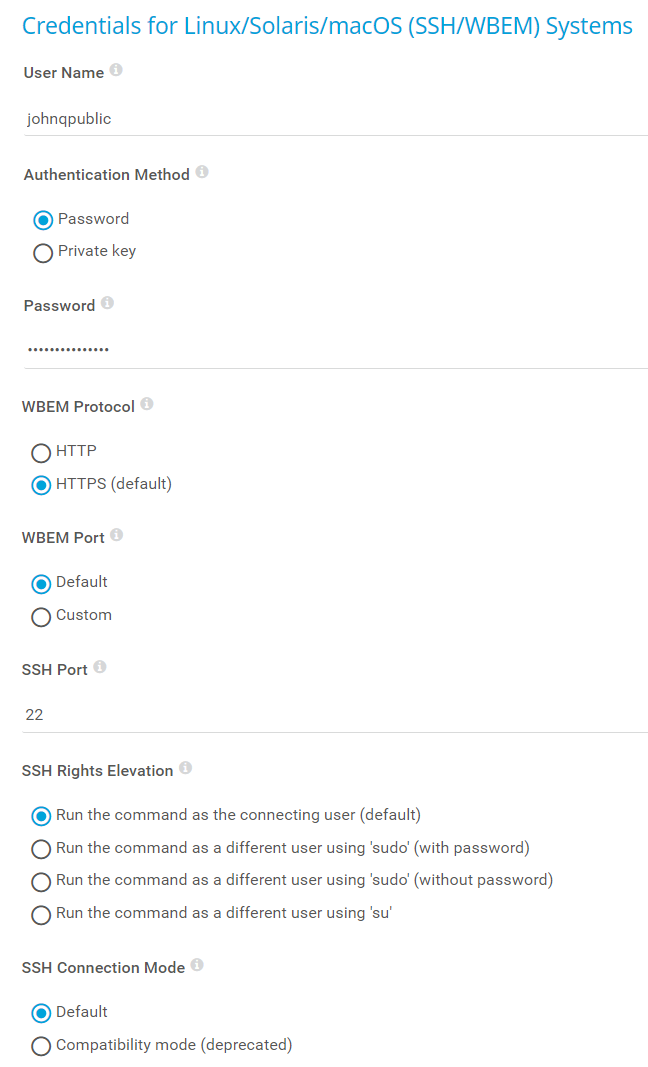Screen dimensions: 648x1067
Task: Select Password authentication method
Action: coord(43,220)
